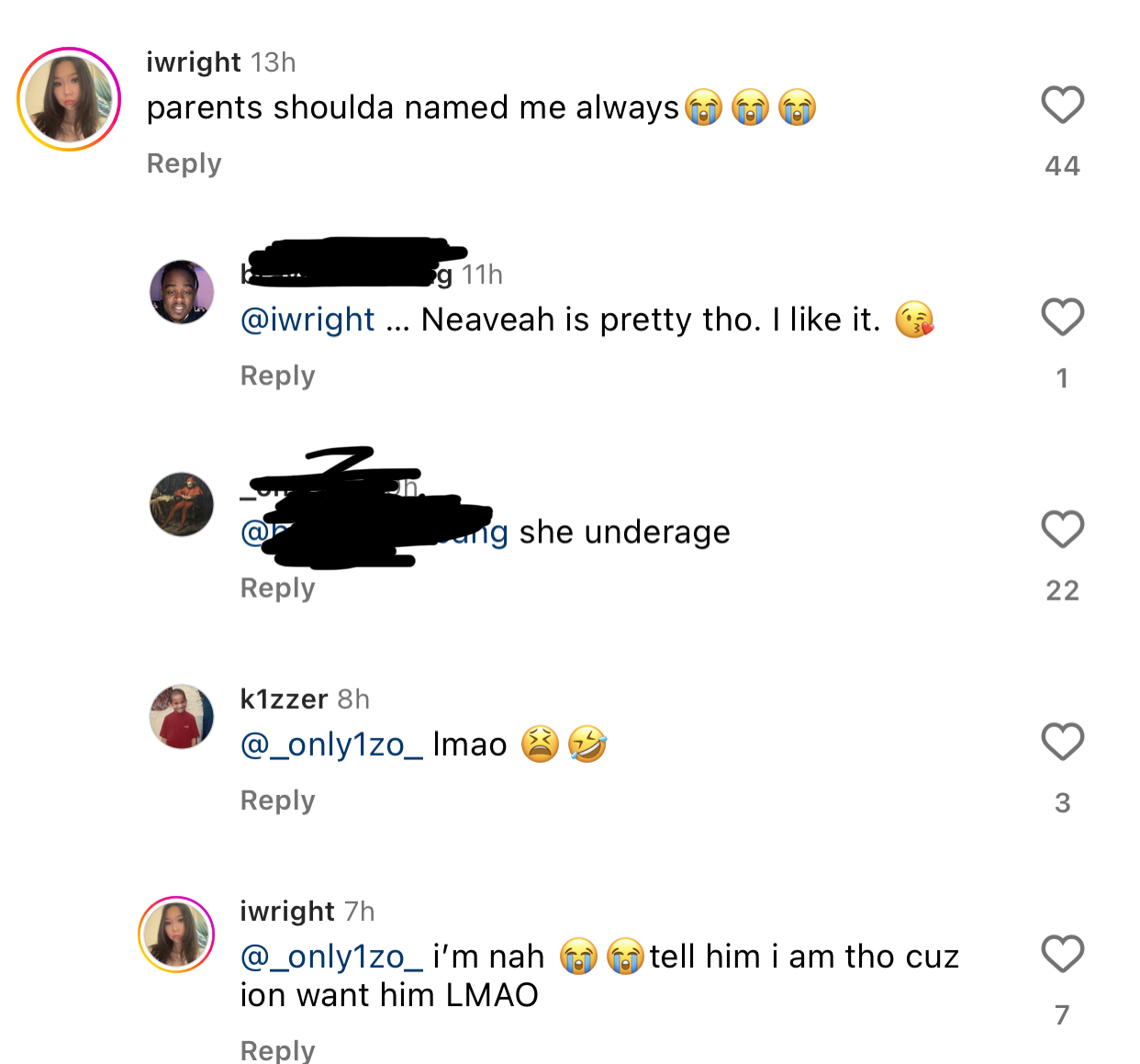View the 11h commenter's profile picture
The height and width of the screenshot is (1064, 1140).
click(182, 292)
